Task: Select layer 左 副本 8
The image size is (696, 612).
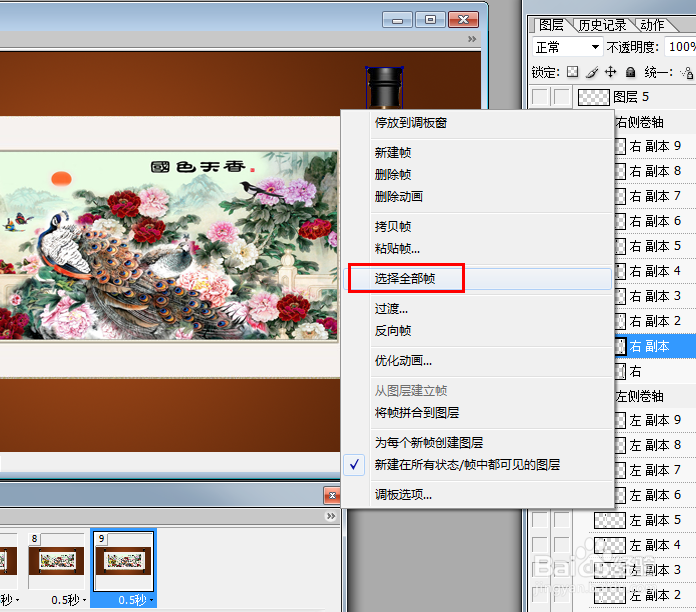Action: [x=655, y=445]
